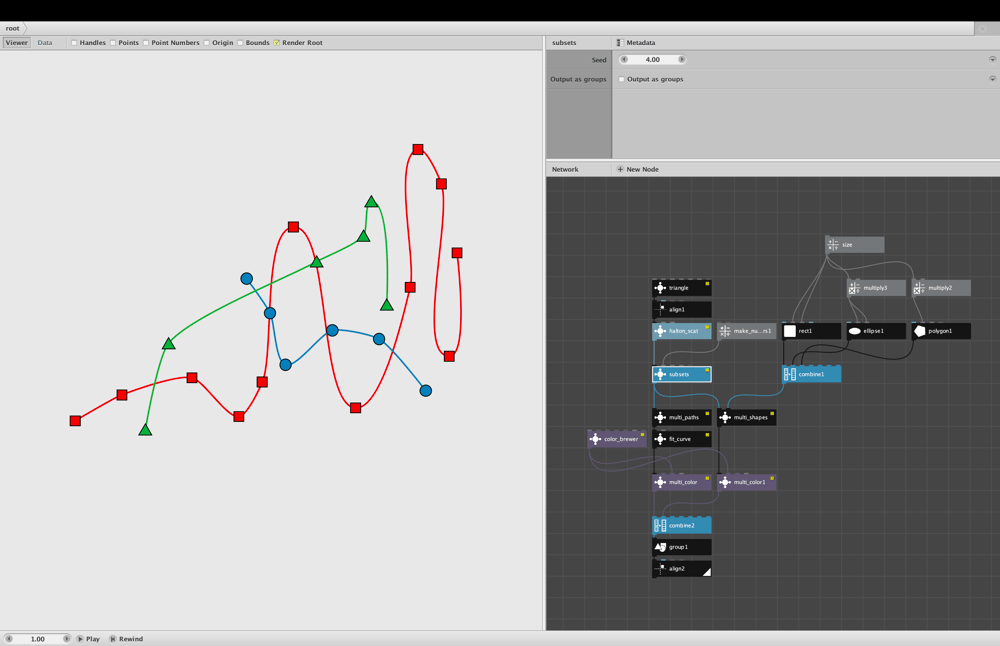Open the Seed parameter options arrow
The height and width of the screenshot is (646, 1000).
992,59
